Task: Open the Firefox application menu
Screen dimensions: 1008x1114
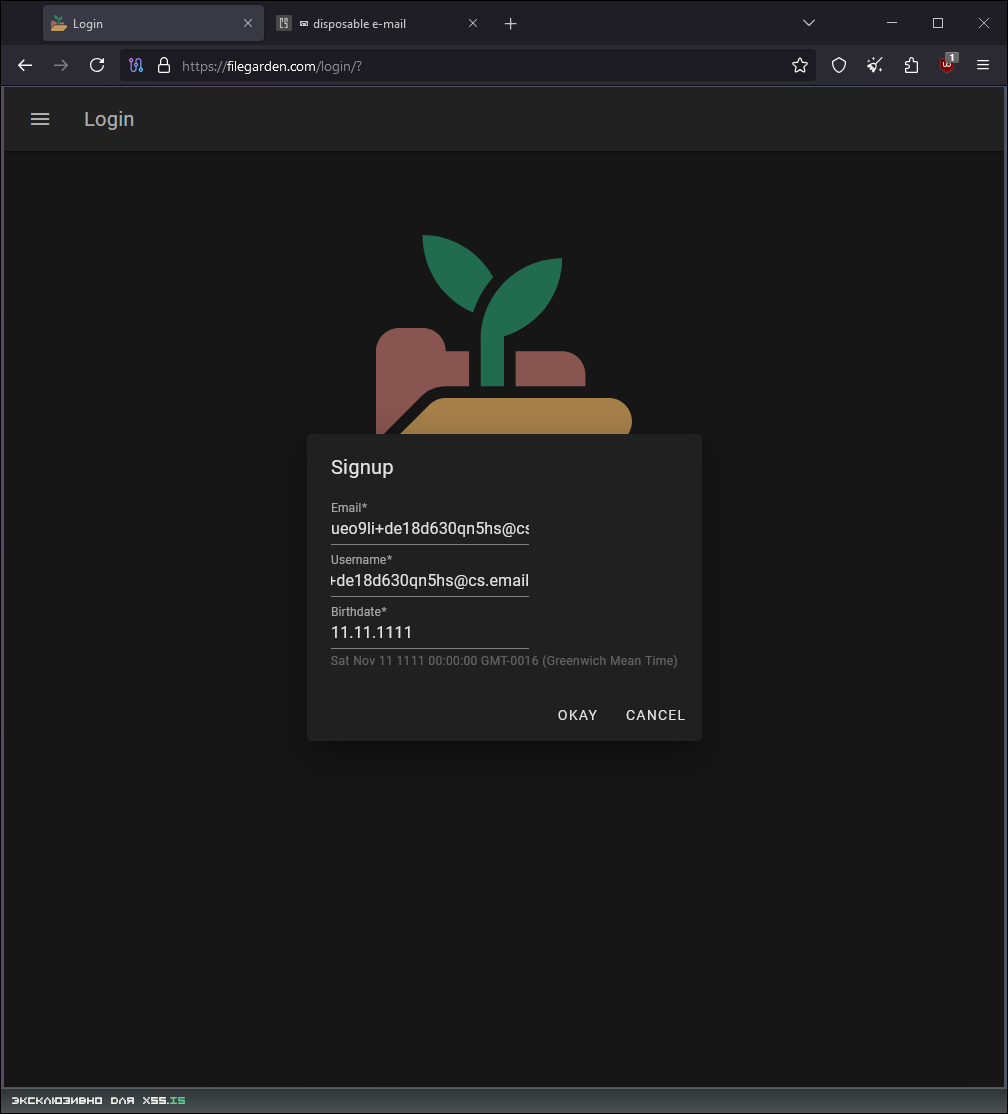Action: [983, 65]
